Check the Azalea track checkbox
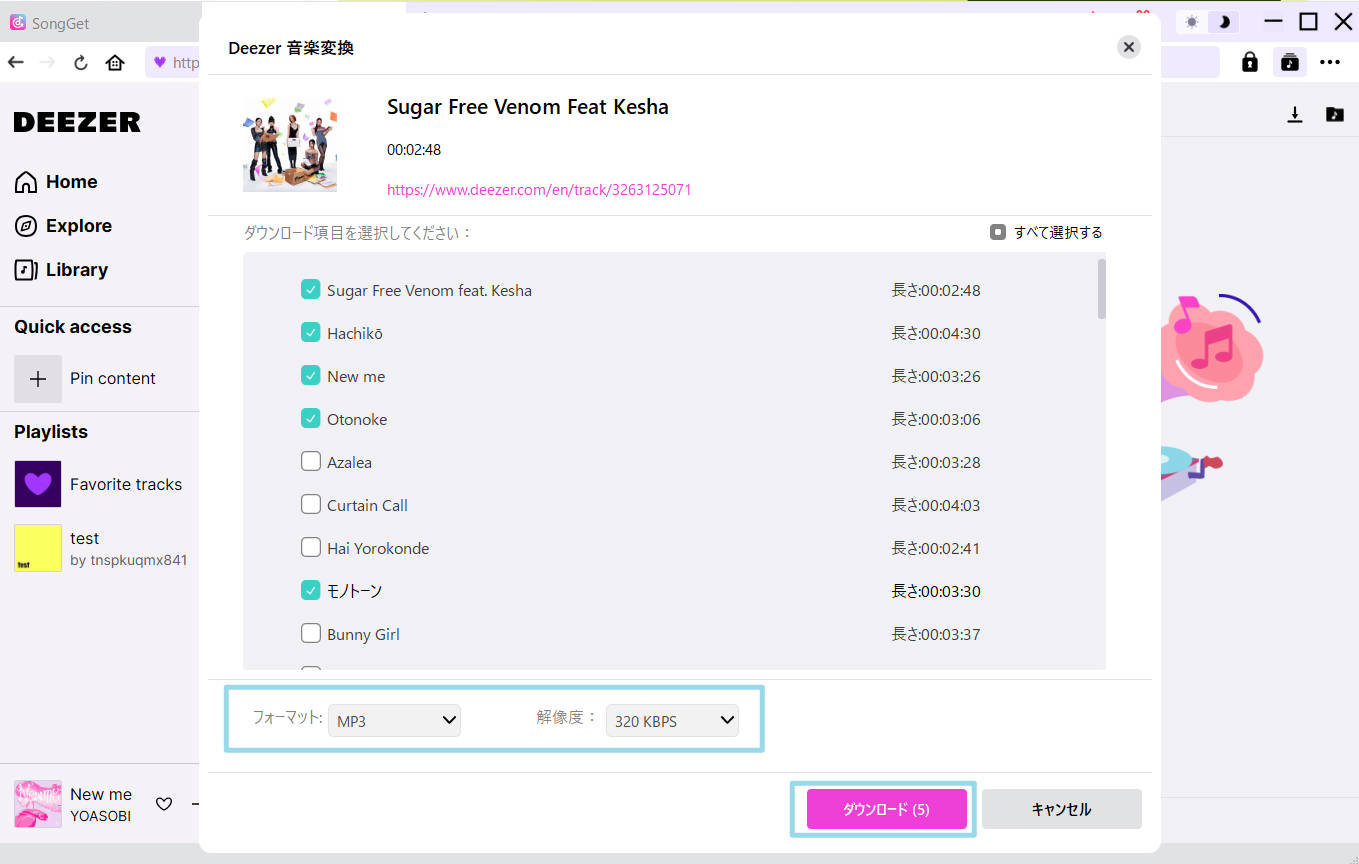 click(311, 462)
